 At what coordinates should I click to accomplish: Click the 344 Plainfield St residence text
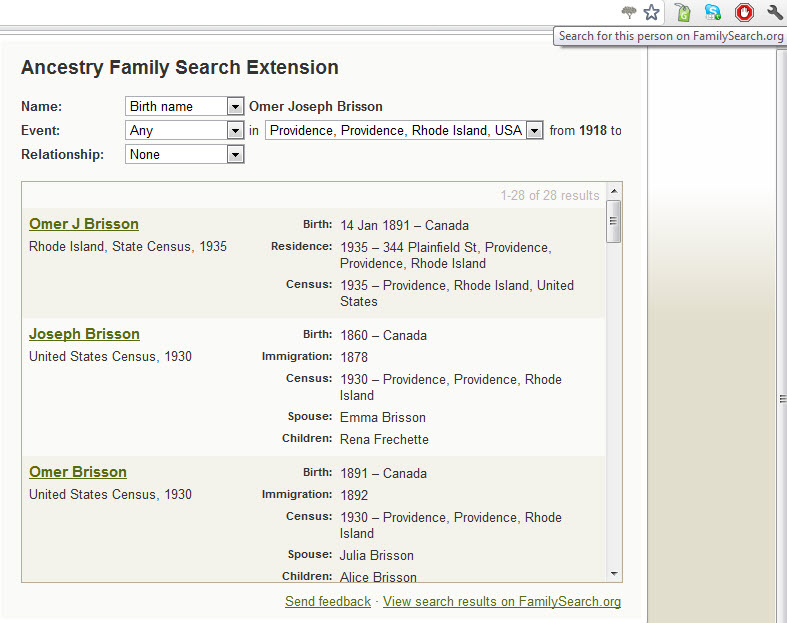click(446, 256)
